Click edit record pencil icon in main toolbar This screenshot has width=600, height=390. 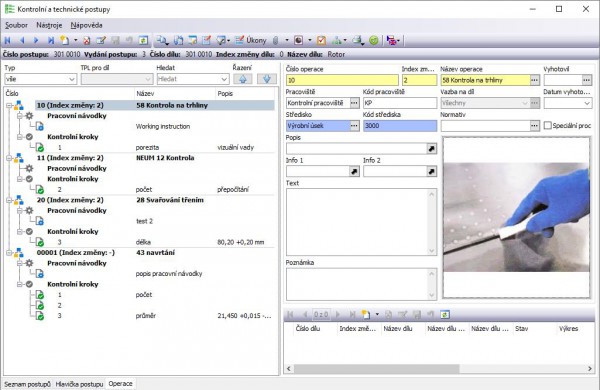pos(101,40)
